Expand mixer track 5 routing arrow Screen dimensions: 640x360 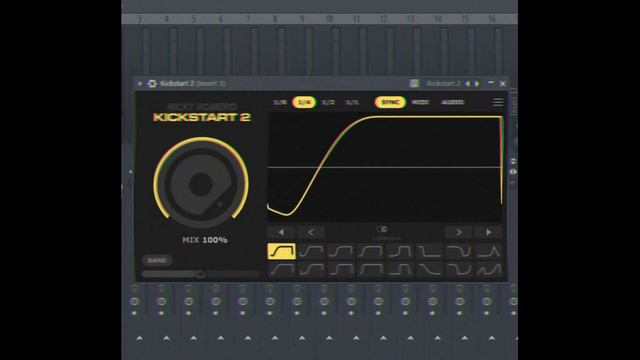point(193,338)
